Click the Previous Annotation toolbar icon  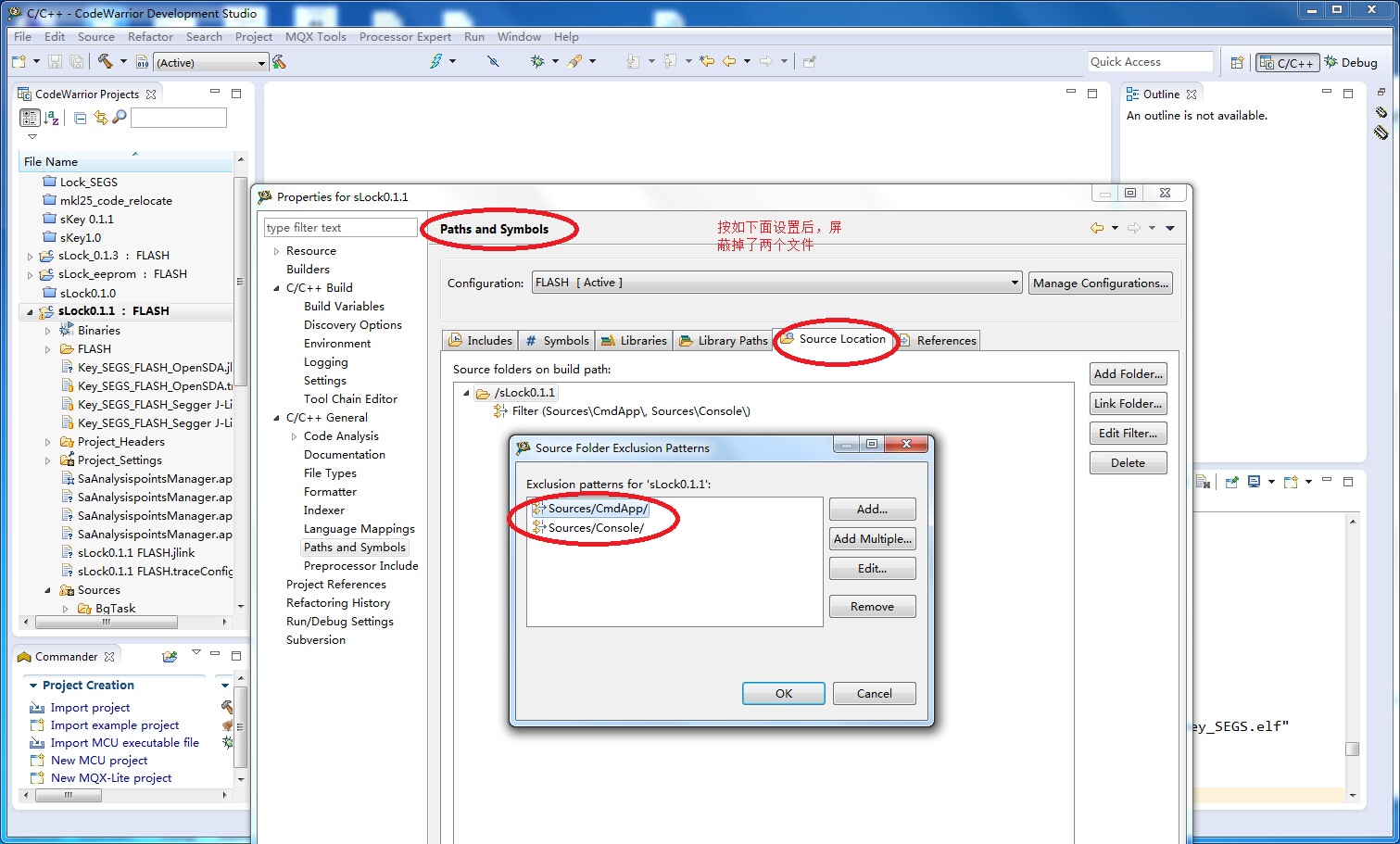[670, 61]
